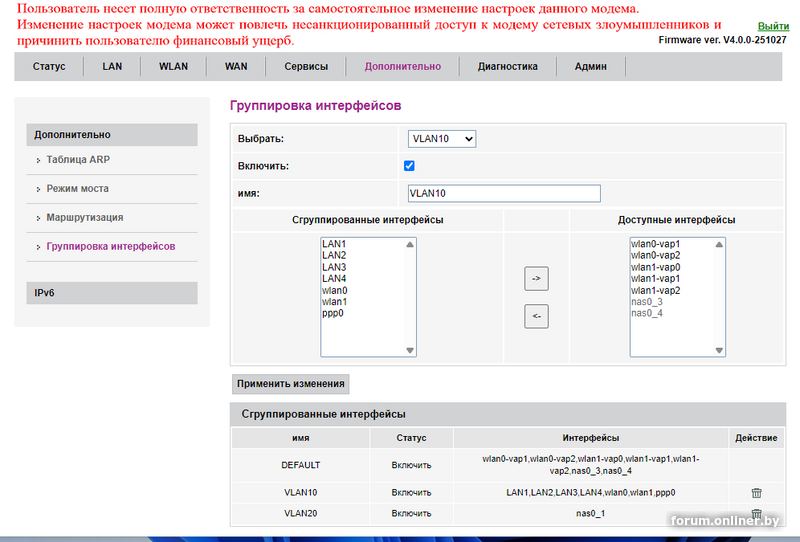This screenshot has width=800, height=542.
Task: Click DEFAULT name cell in groups table
Action: [301, 465]
